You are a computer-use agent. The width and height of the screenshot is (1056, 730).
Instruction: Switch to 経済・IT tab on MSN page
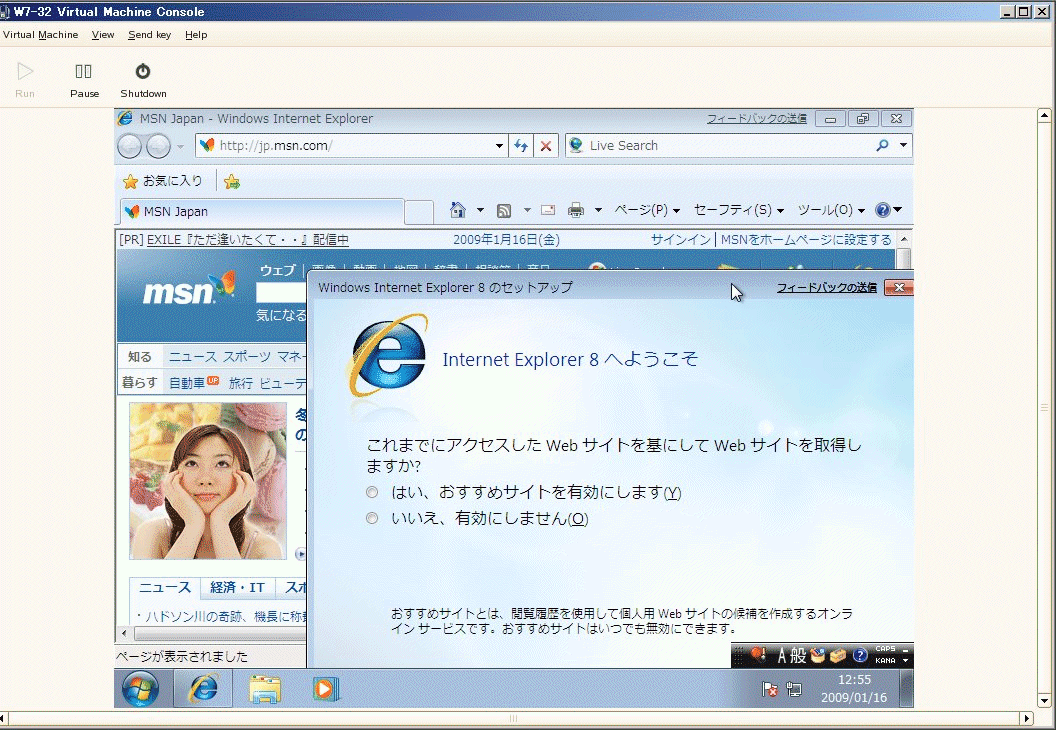coord(238,588)
